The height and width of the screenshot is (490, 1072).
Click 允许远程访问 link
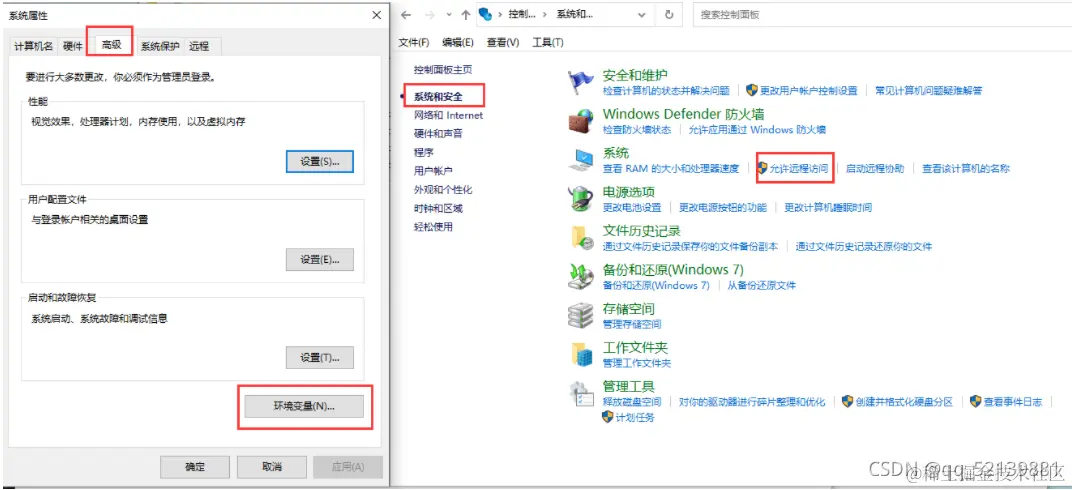point(799,169)
